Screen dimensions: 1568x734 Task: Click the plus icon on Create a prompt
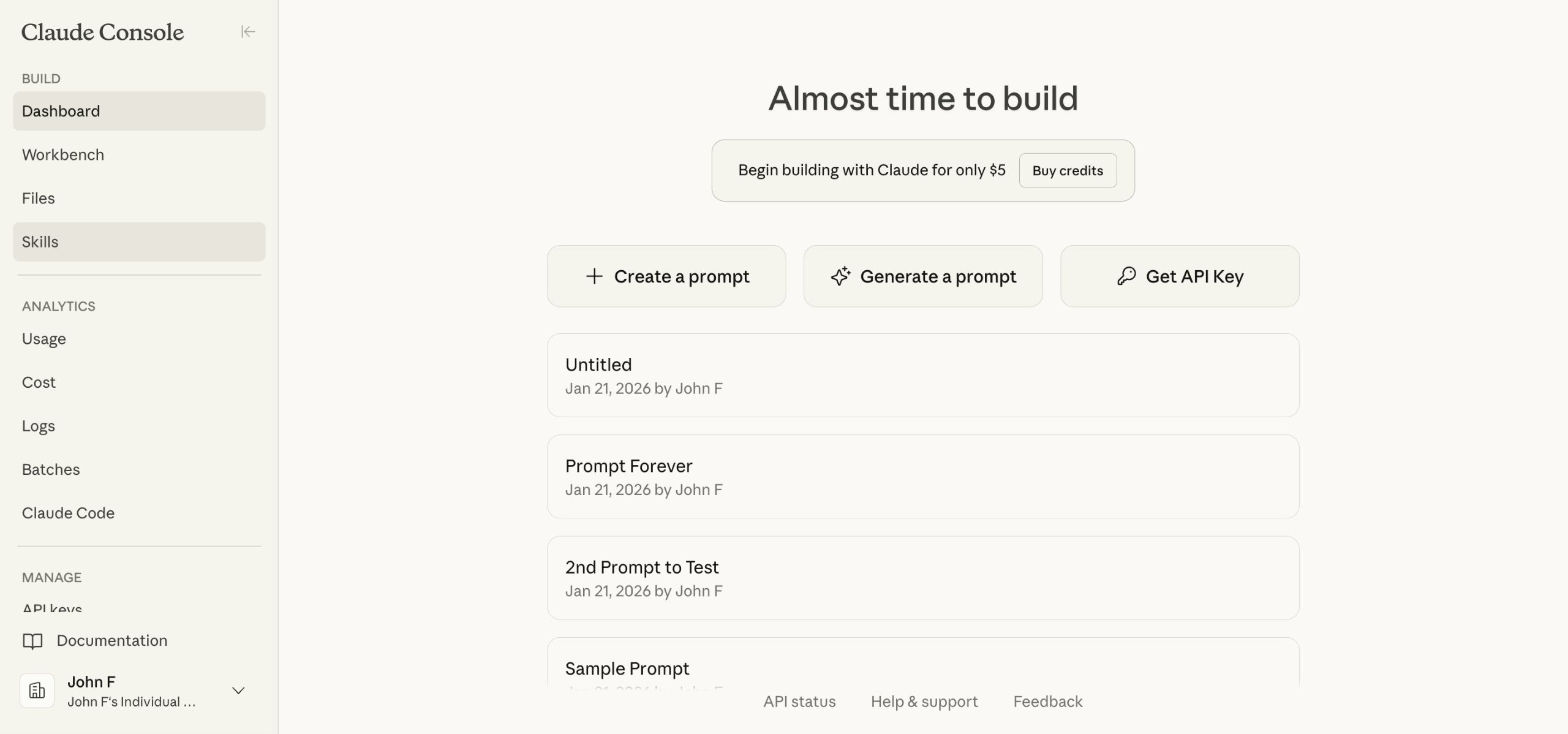[x=594, y=276]
